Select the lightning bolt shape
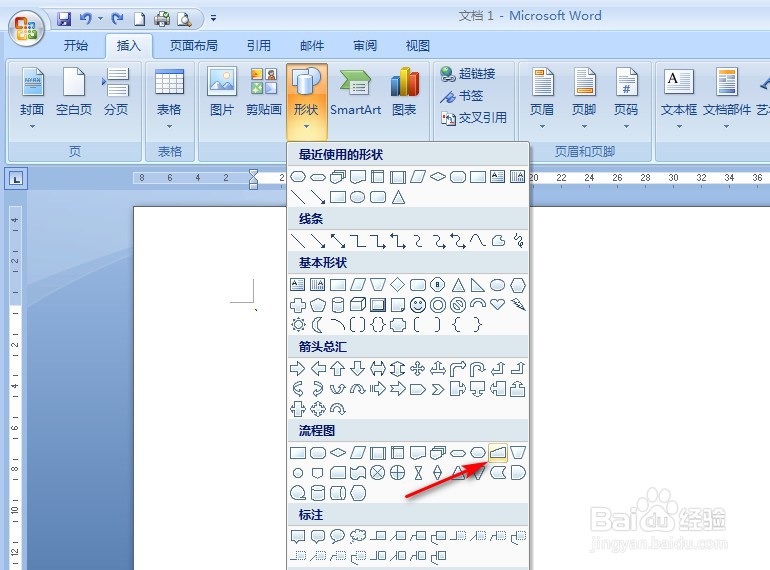The image size is (770, 570). (x=518, y=305)
